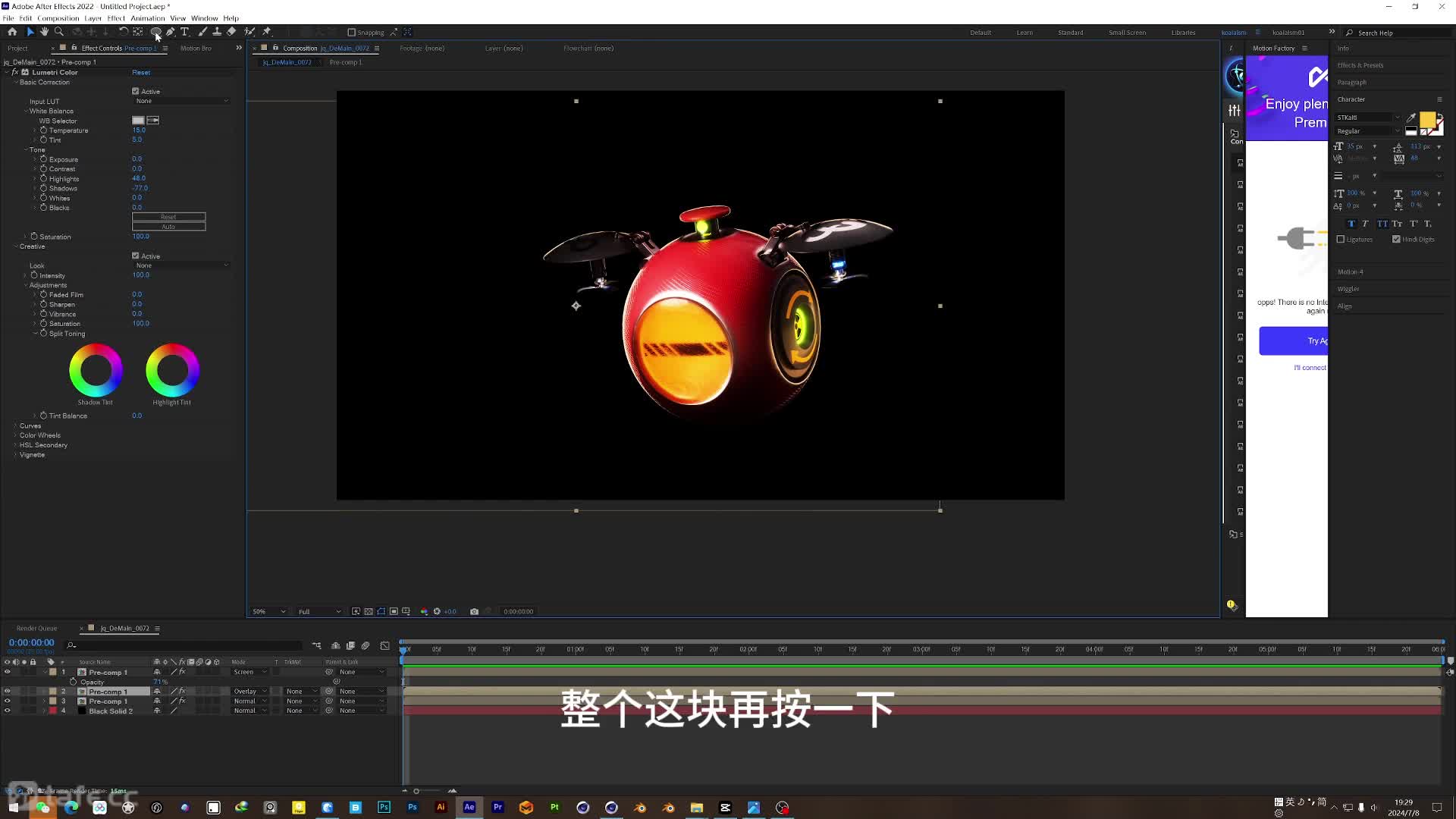This screenshot has width=1456, height=819.
Task: Expand the Vignette section
Action: click(x=15, y=455)
